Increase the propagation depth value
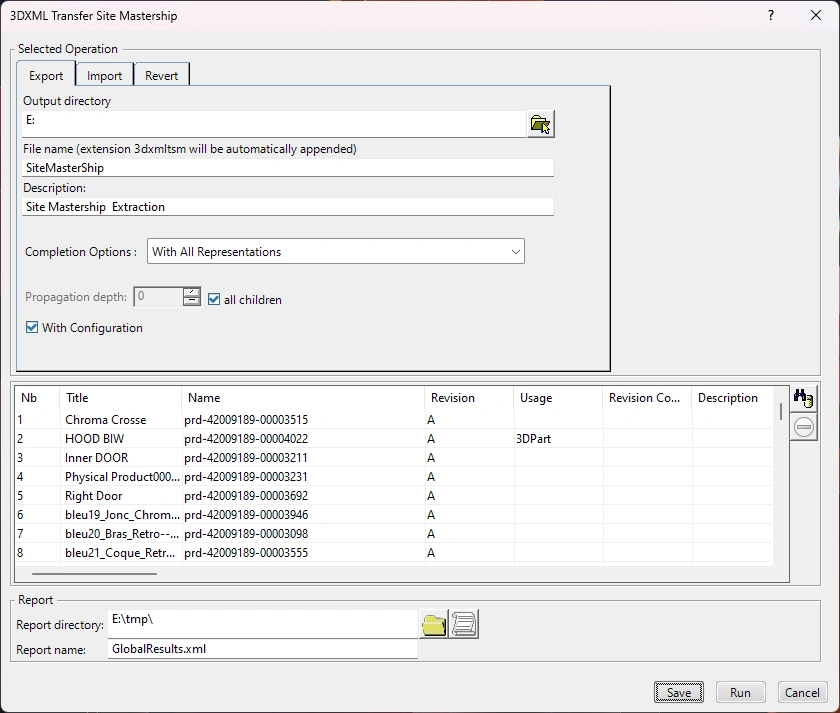This screenshot has height=713, width=840. 191,292
